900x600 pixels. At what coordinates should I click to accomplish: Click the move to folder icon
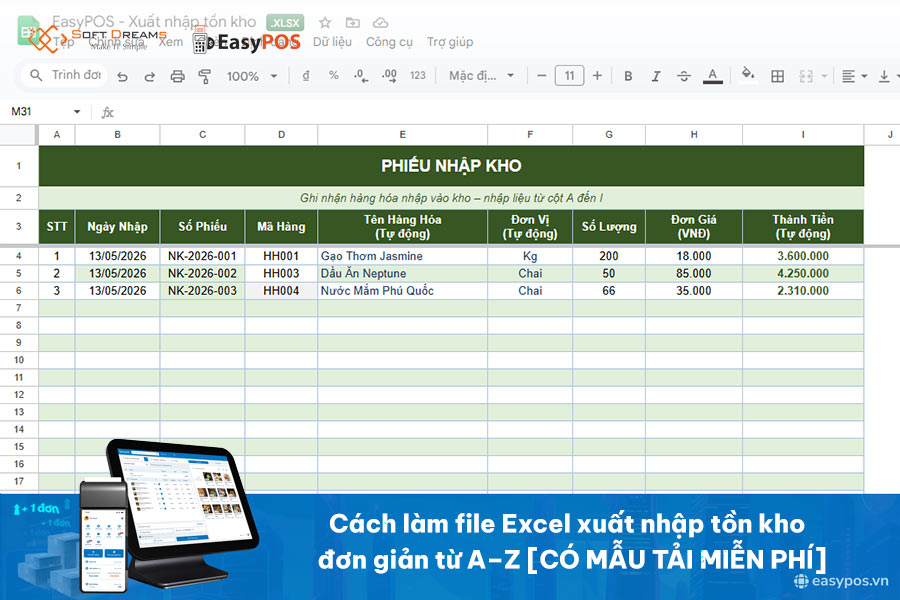(352, 23)
